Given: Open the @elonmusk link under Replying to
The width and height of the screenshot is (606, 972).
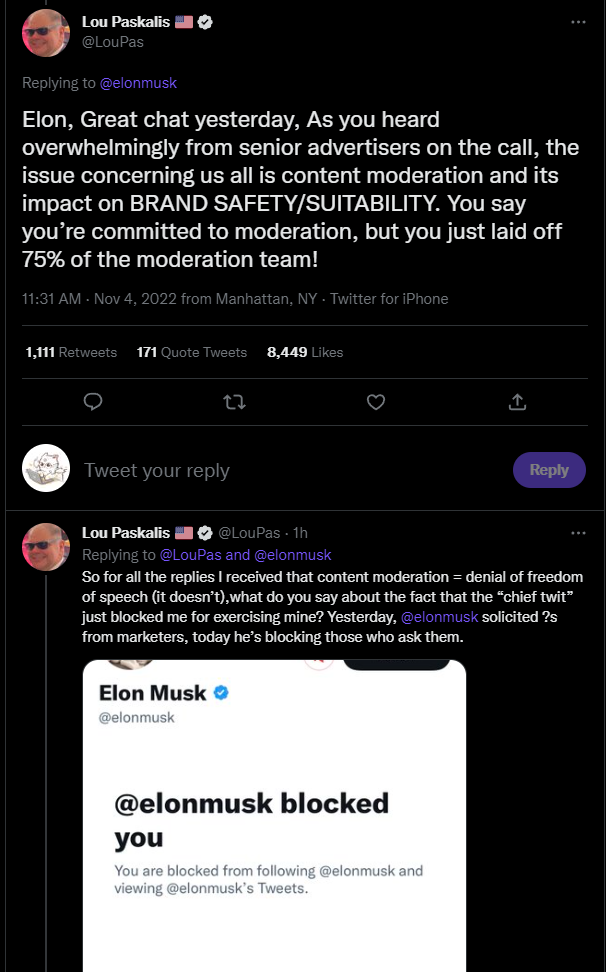Looking at the screenshot, I should point(138,83).
